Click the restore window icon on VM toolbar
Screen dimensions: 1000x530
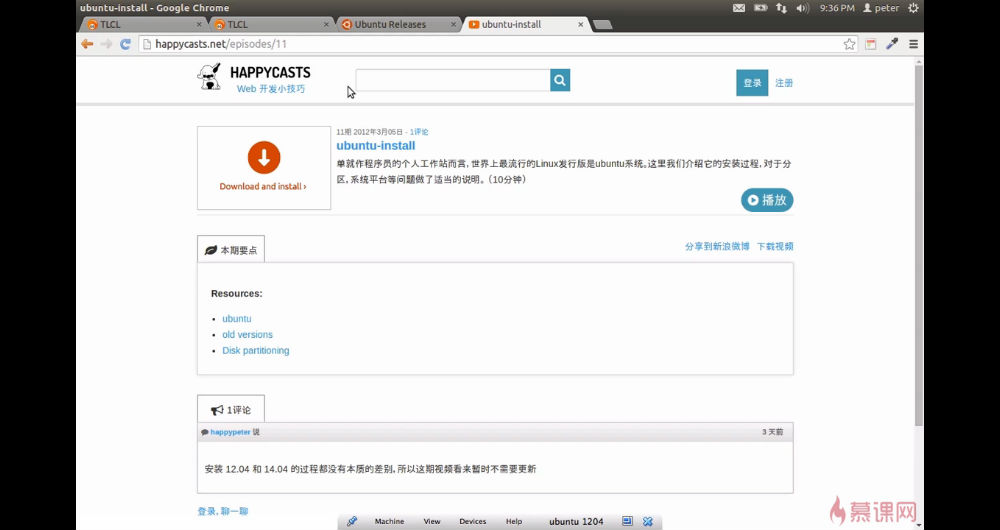coord(627,521)
